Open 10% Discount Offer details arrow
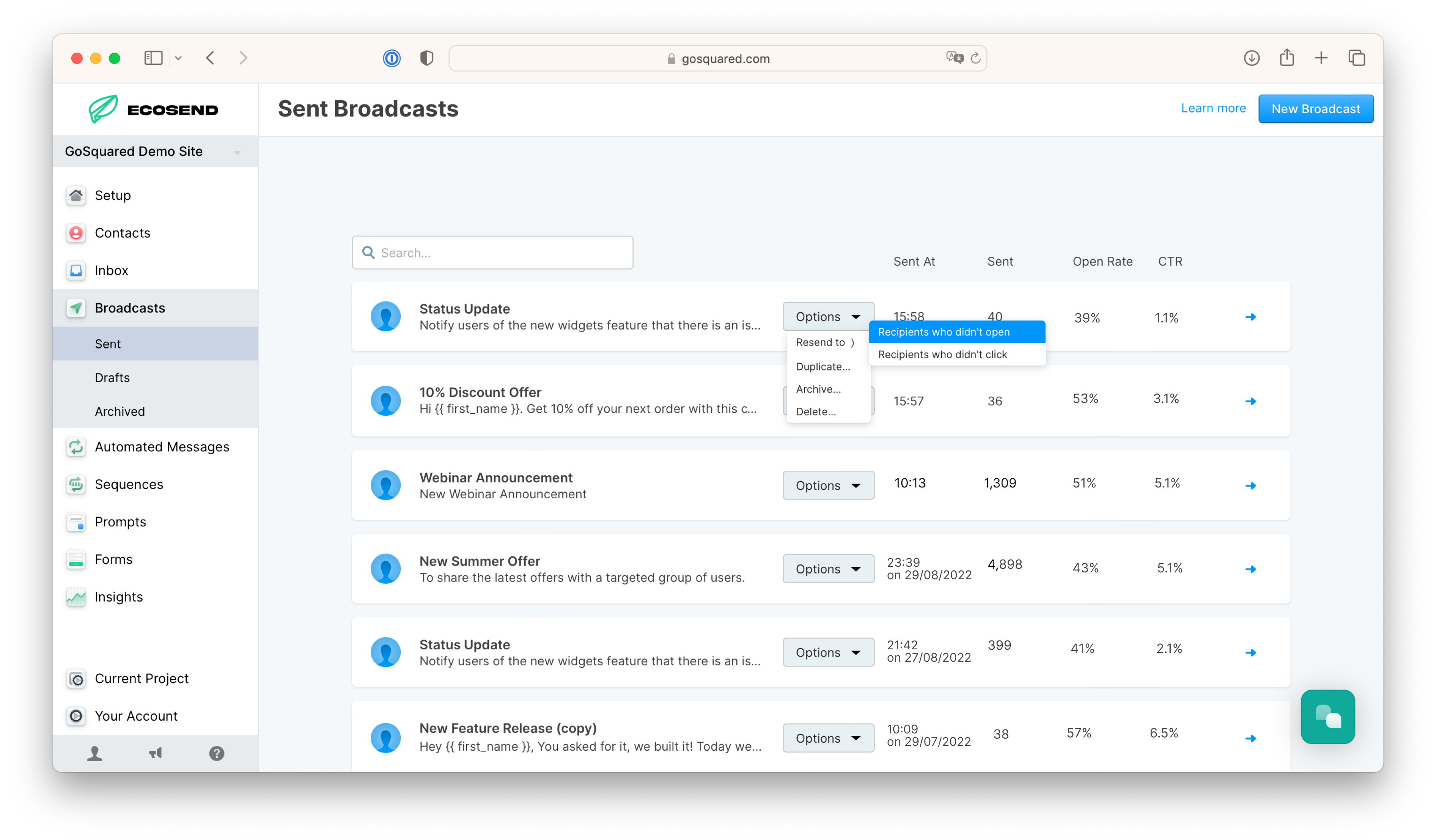 pos(1250,401)
